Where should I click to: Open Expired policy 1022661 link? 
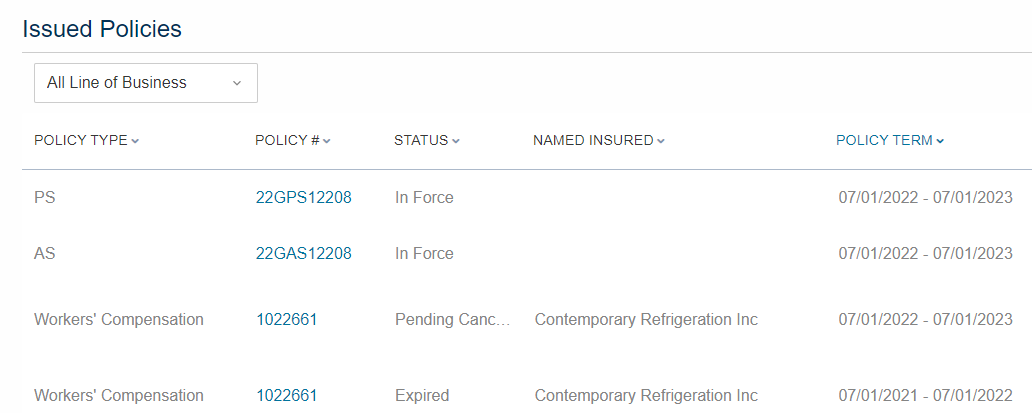click(x=286, y=395)
